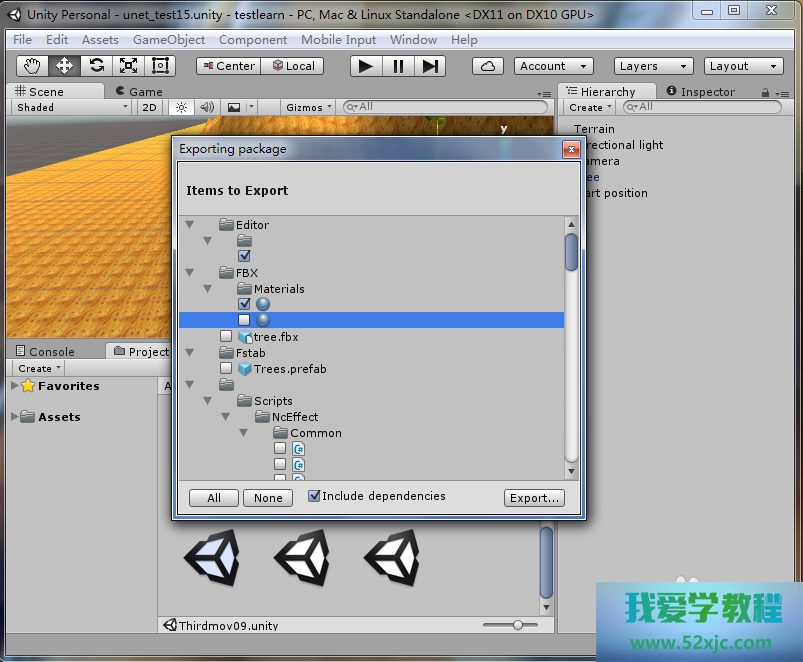Image resolution: width=803 pixels, height=662 pixels.
Task: Select the Scale tool
Action: [x=128, y=66]
